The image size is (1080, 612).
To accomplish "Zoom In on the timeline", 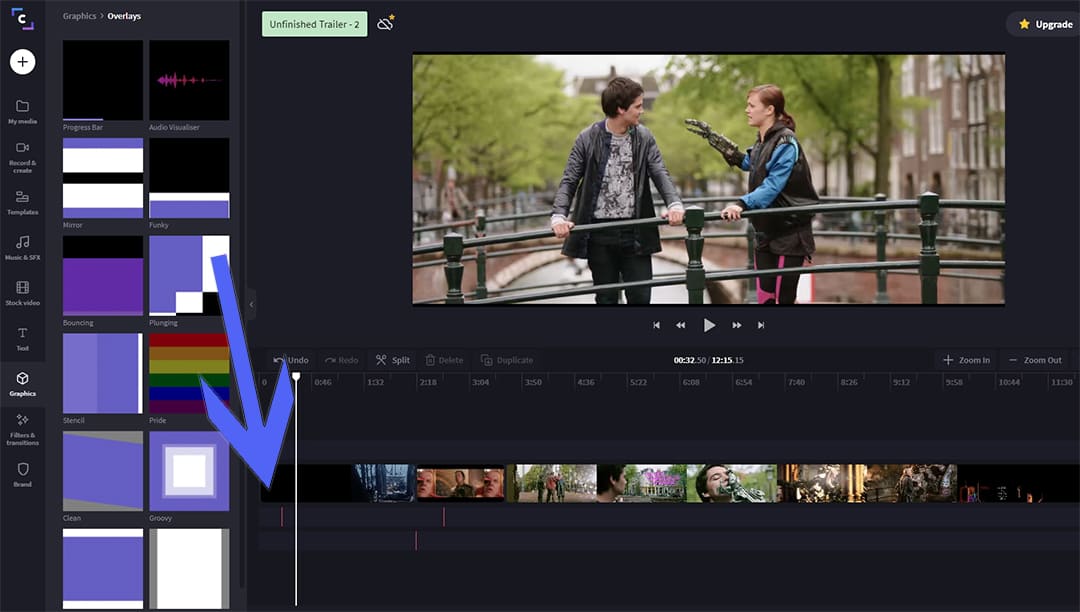I will (x=966, y=360).
